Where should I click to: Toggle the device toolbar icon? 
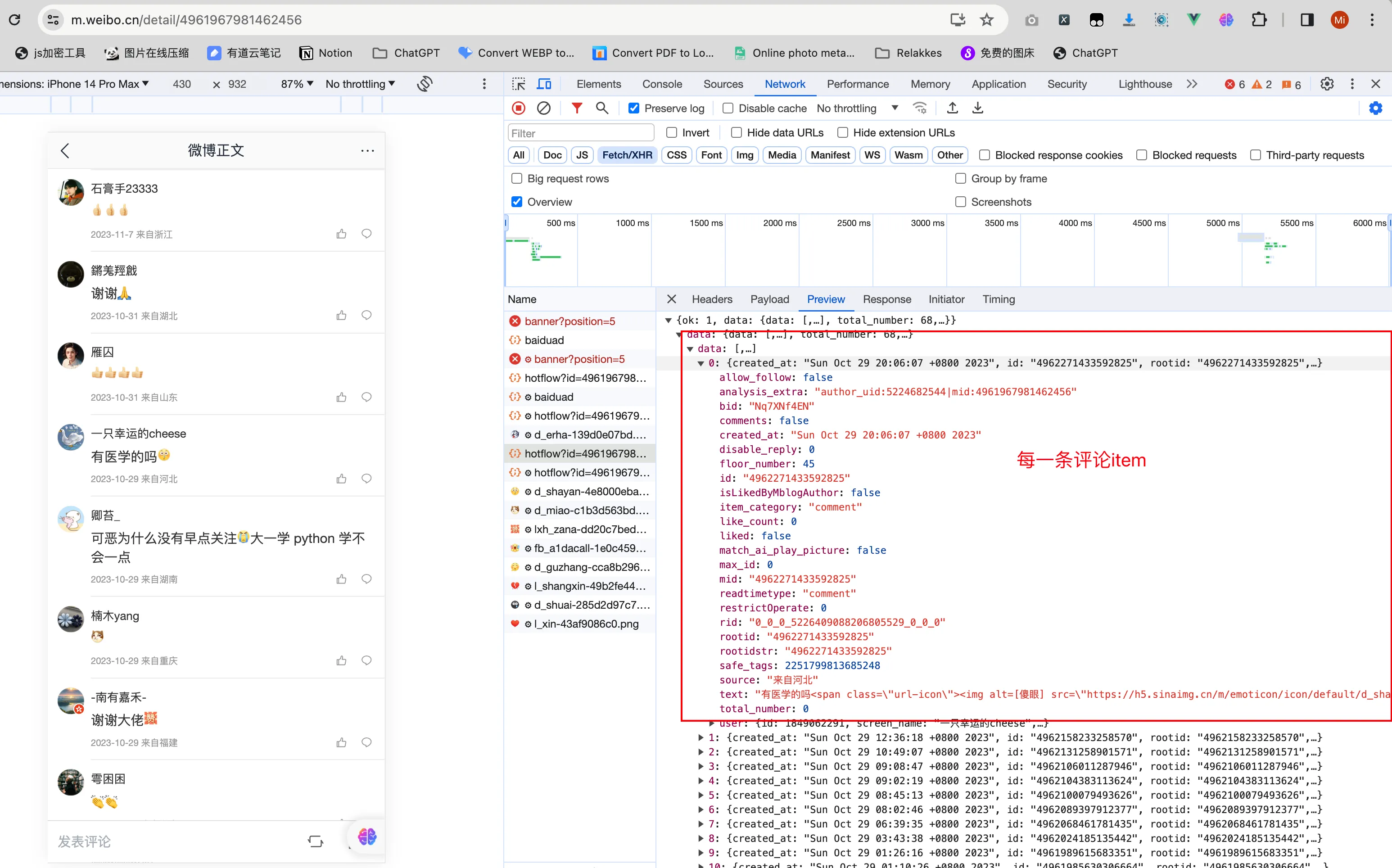click(543, 84)
